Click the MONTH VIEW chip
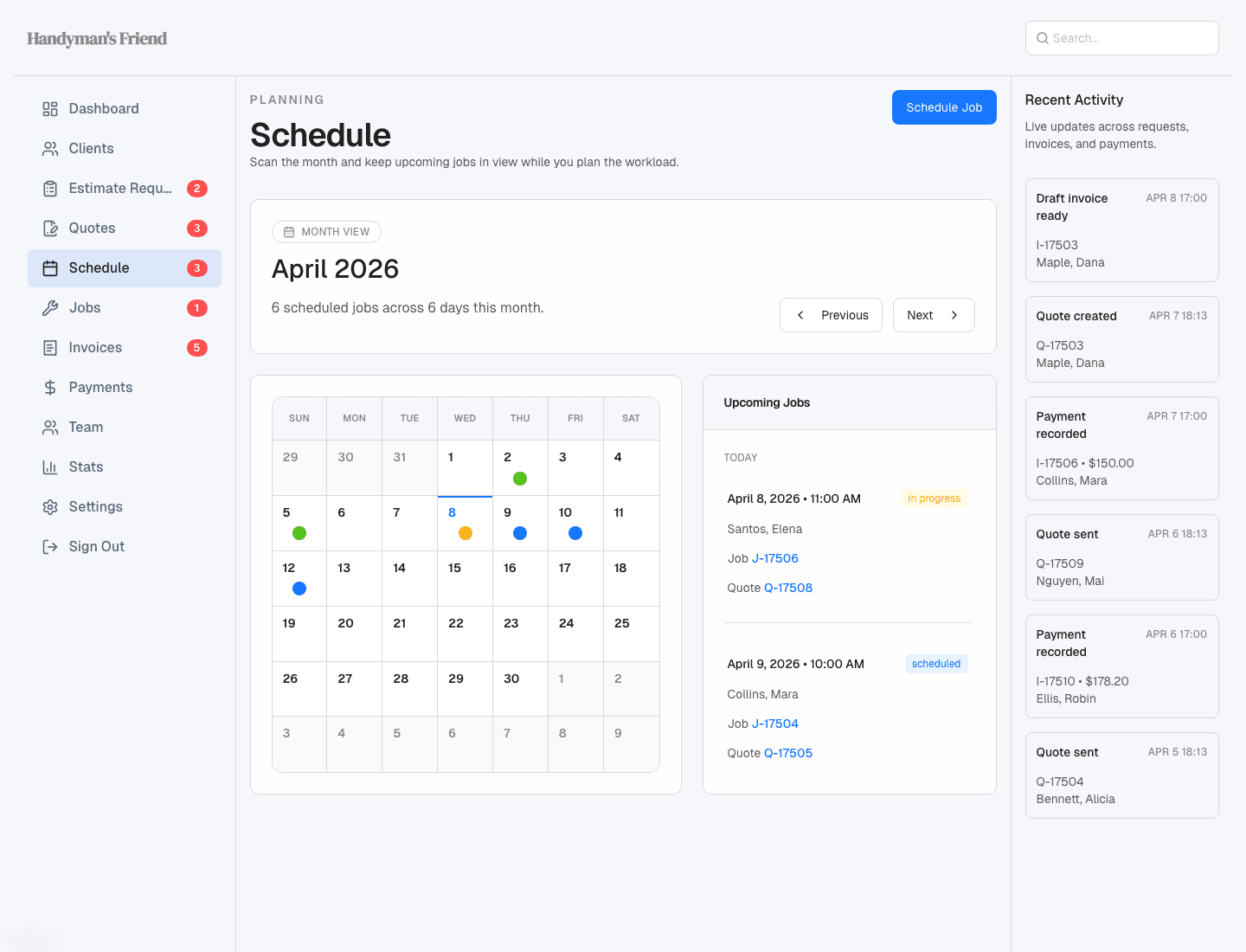Image resolution: width=1246 pixels, height=952 pixels. (x=326, y=232)
